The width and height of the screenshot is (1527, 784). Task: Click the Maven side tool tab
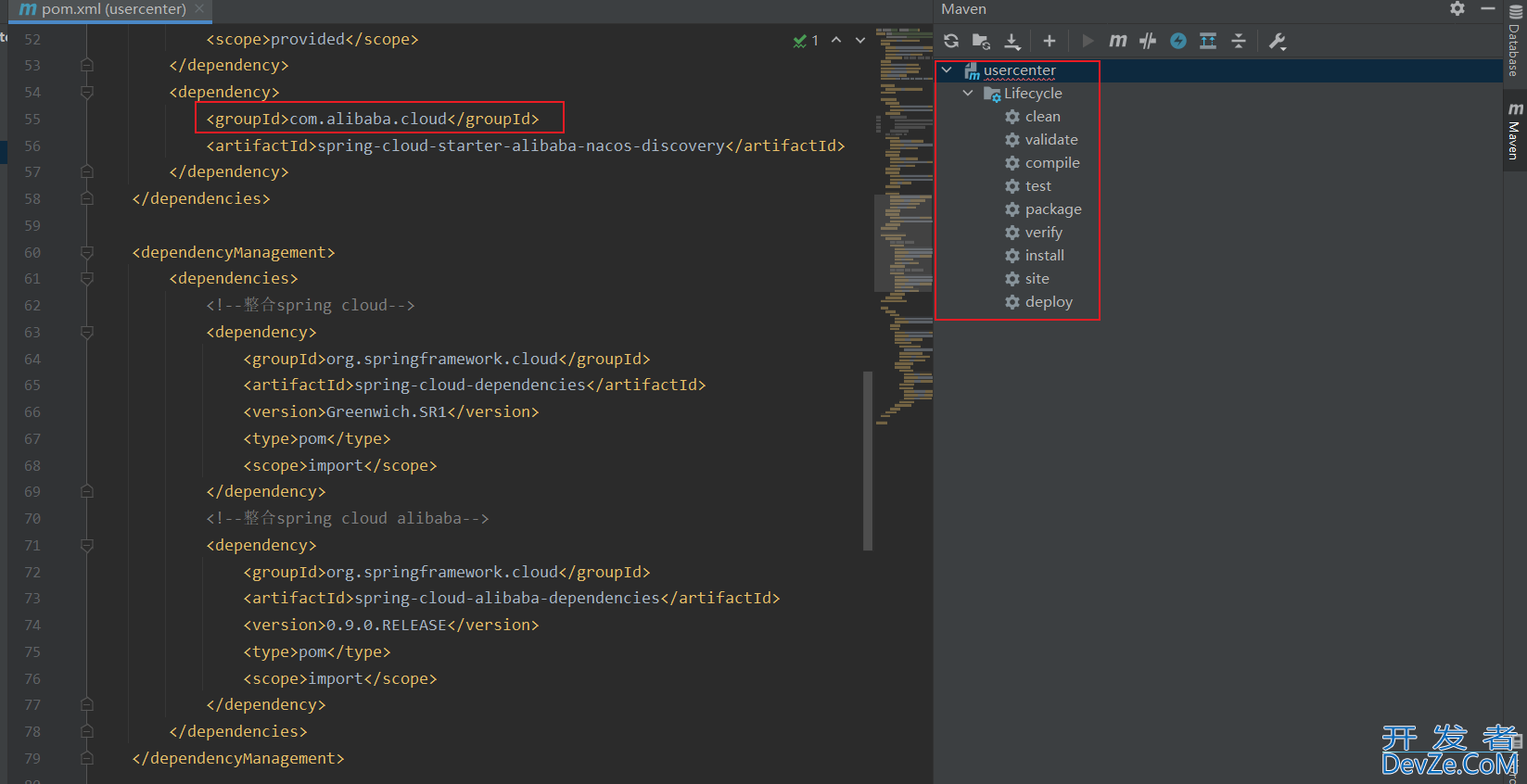pyautogui.click(x=1515, y=133)
